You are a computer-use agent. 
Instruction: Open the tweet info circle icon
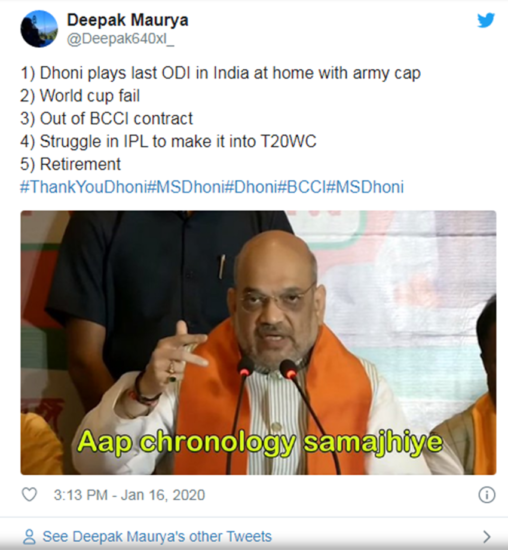487,495
